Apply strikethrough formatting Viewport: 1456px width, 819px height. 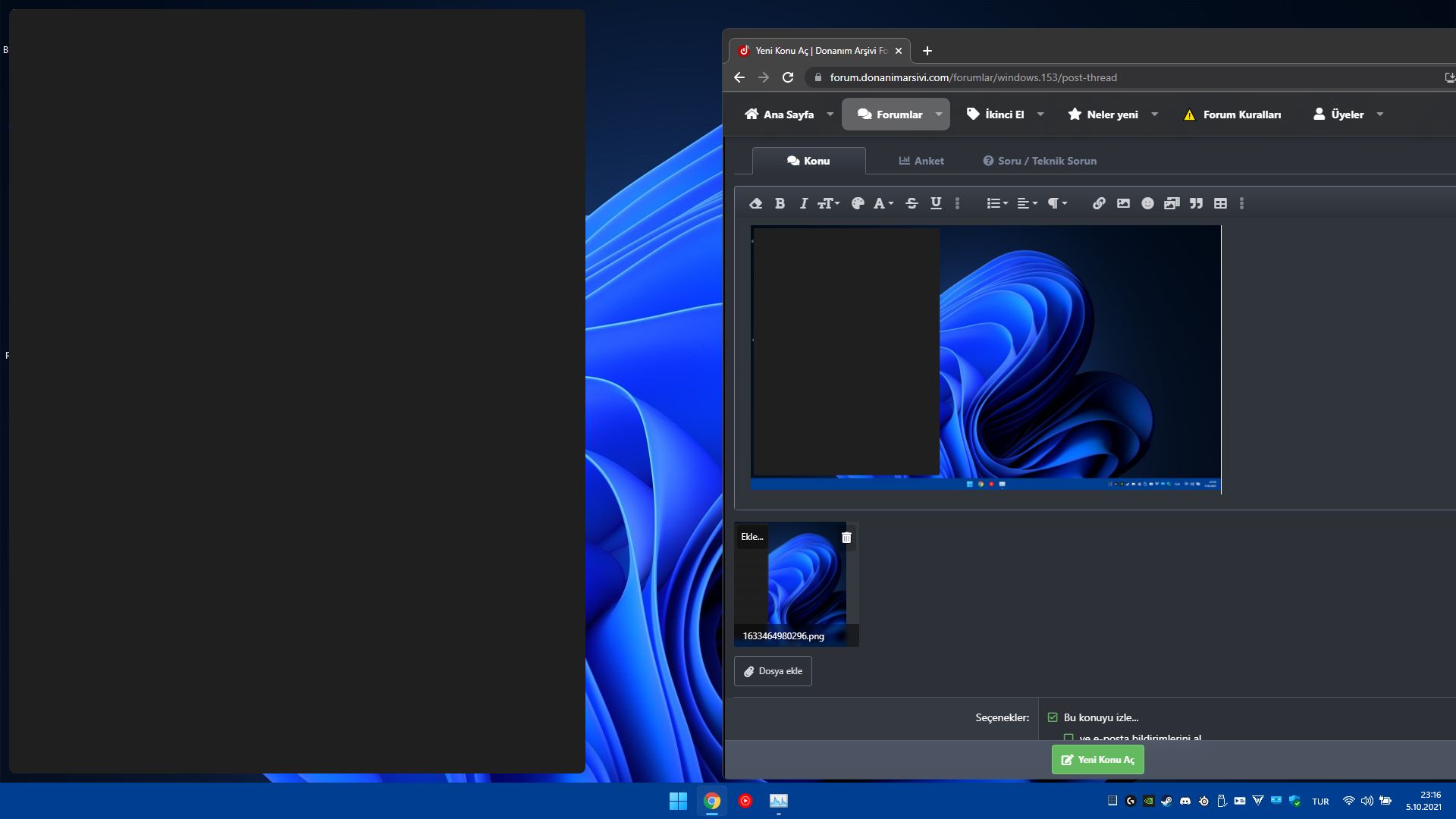coord(912,203)
